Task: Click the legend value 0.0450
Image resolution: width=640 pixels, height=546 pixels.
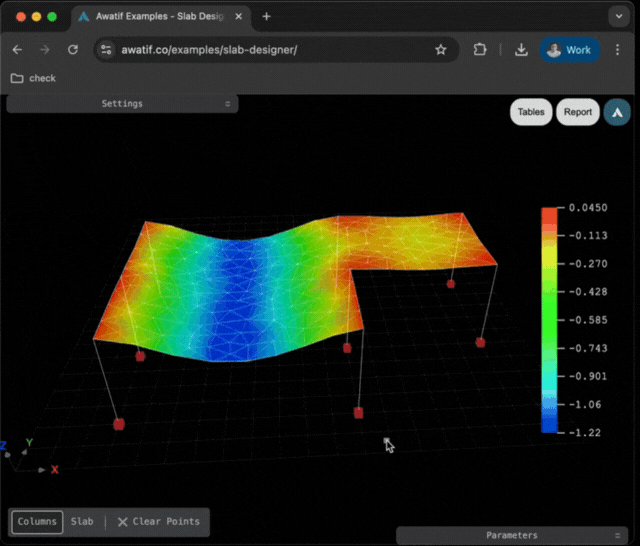Action: 588,208
